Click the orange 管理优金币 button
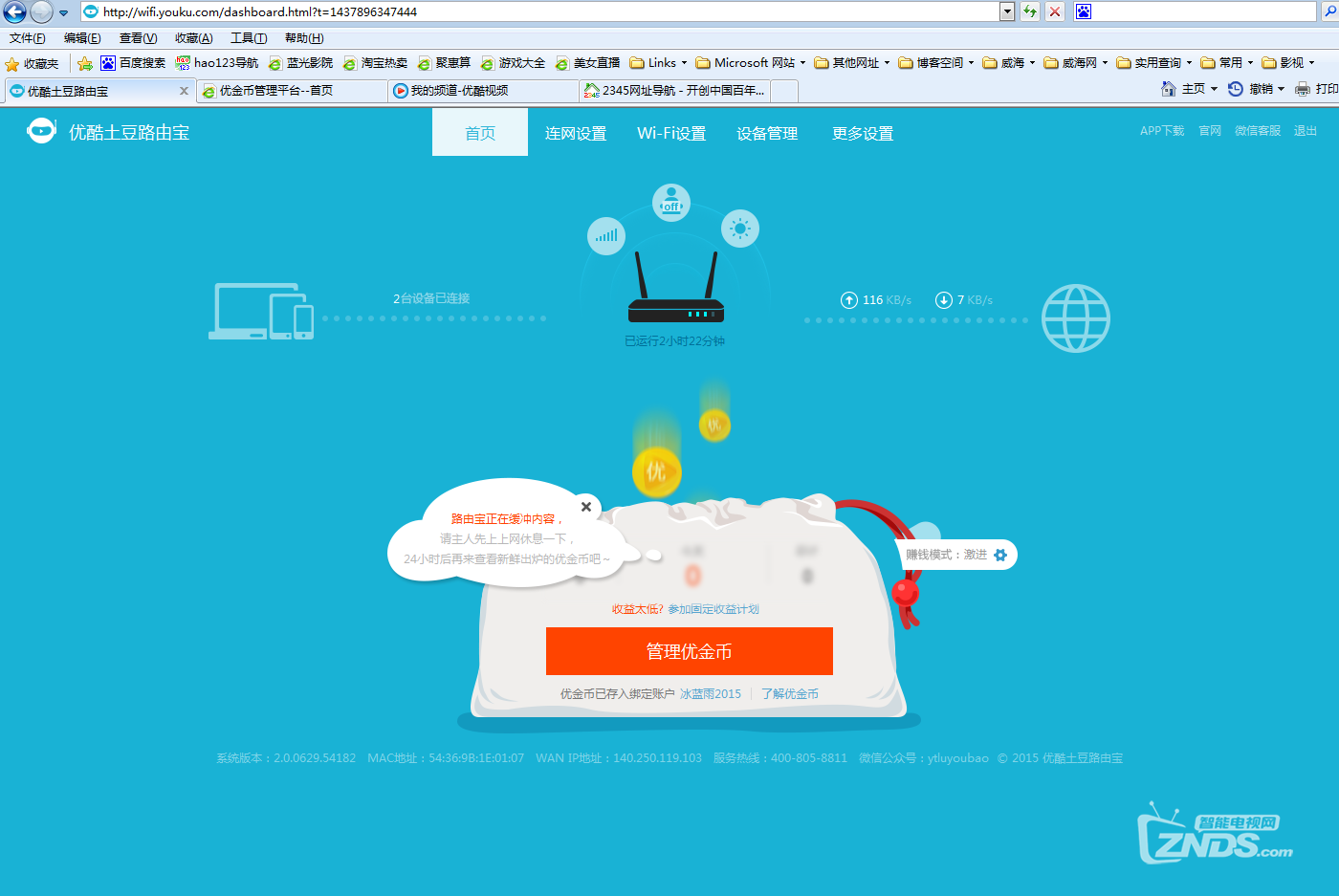Viewport: 1339px width, 896px height. (x=690, y=651)
